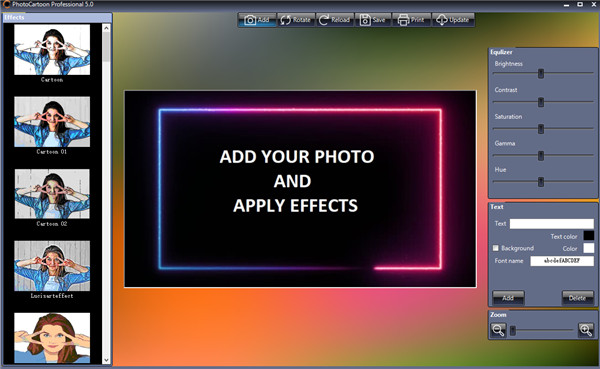Zoom out with the minus magnifier
This screenshot has width=600, height=369.
click(x=498, y=330)
